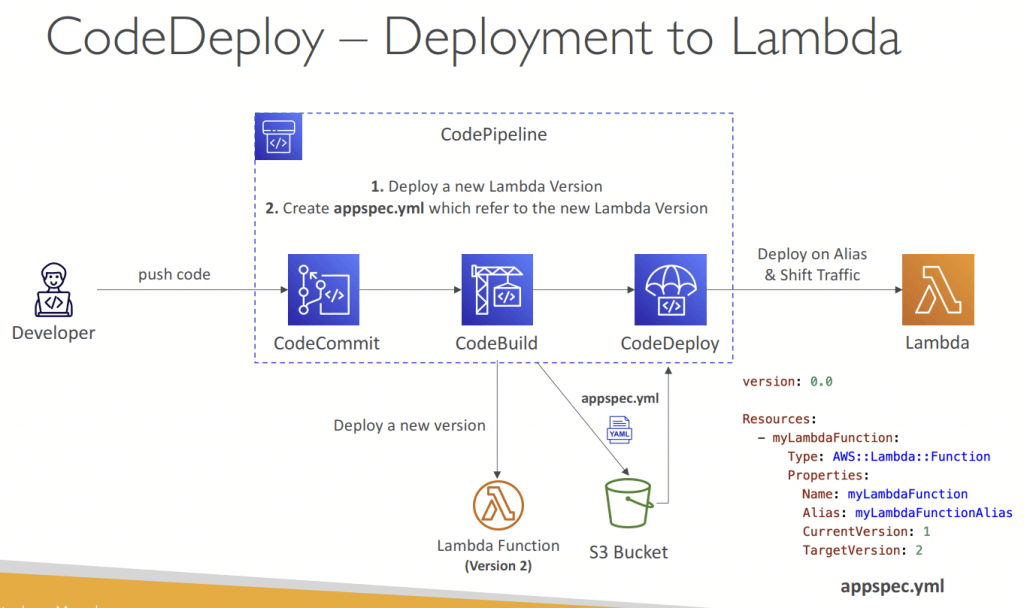Screen dimensions: 1024x608
Task: Click the 'CodeBuild' label
Action: [x=496, y=344]
